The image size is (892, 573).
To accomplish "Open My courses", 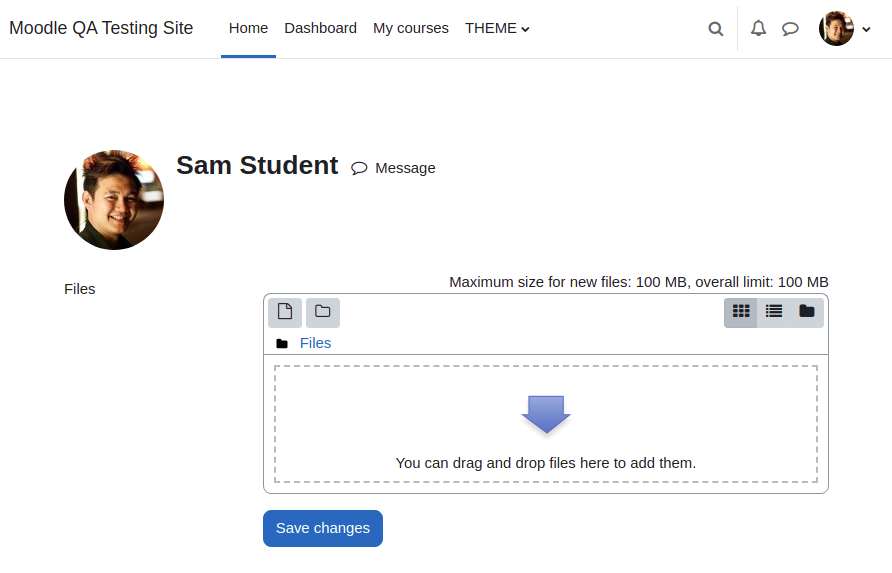I will 411,28.
